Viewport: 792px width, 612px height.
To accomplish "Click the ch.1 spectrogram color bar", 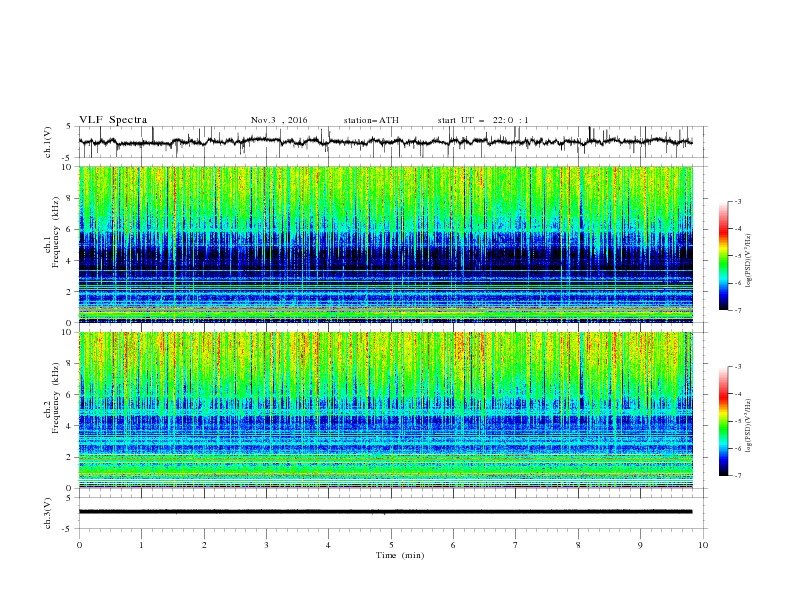I will point(723,256).
